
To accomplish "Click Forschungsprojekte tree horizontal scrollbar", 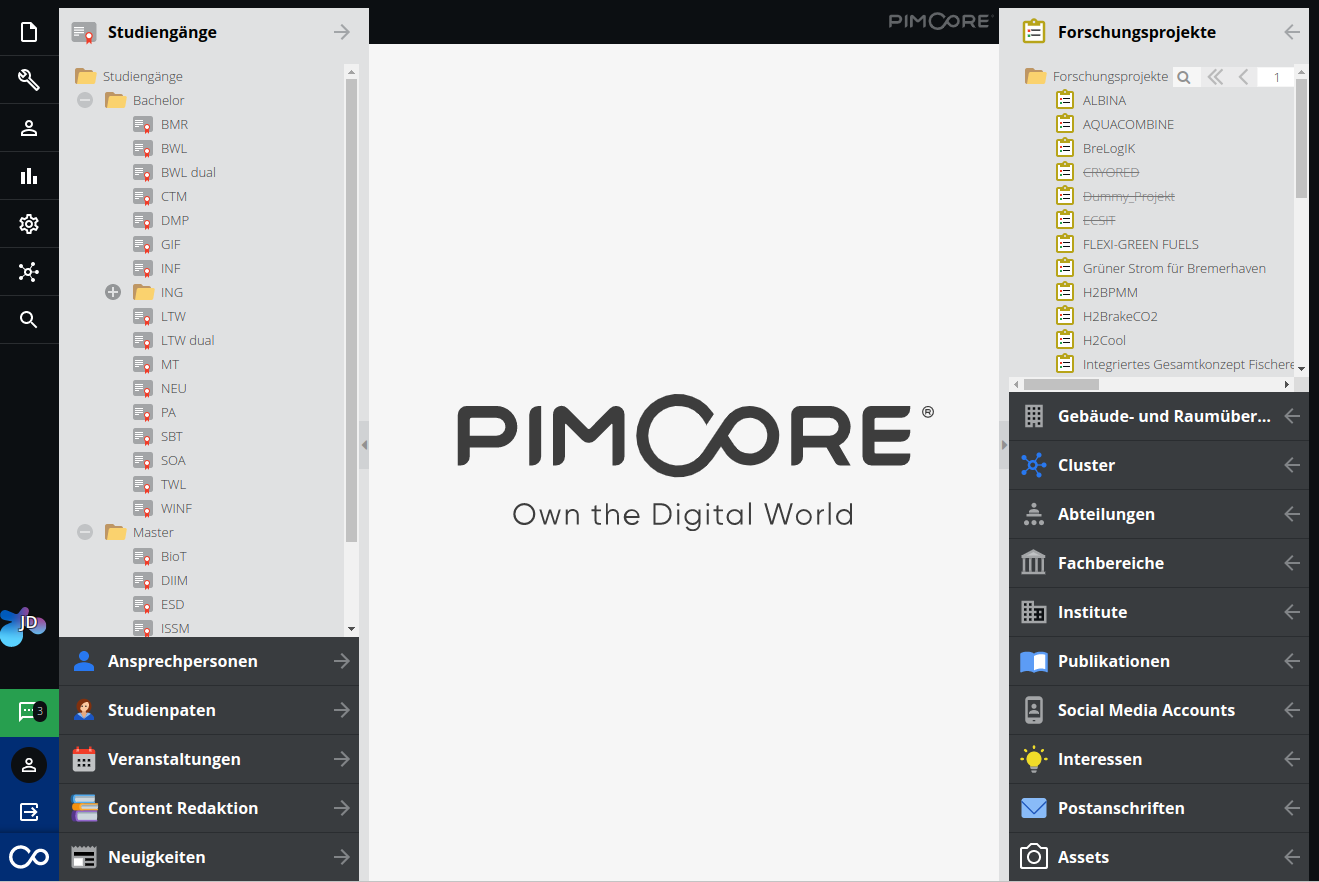I will tap(1061, 384).
